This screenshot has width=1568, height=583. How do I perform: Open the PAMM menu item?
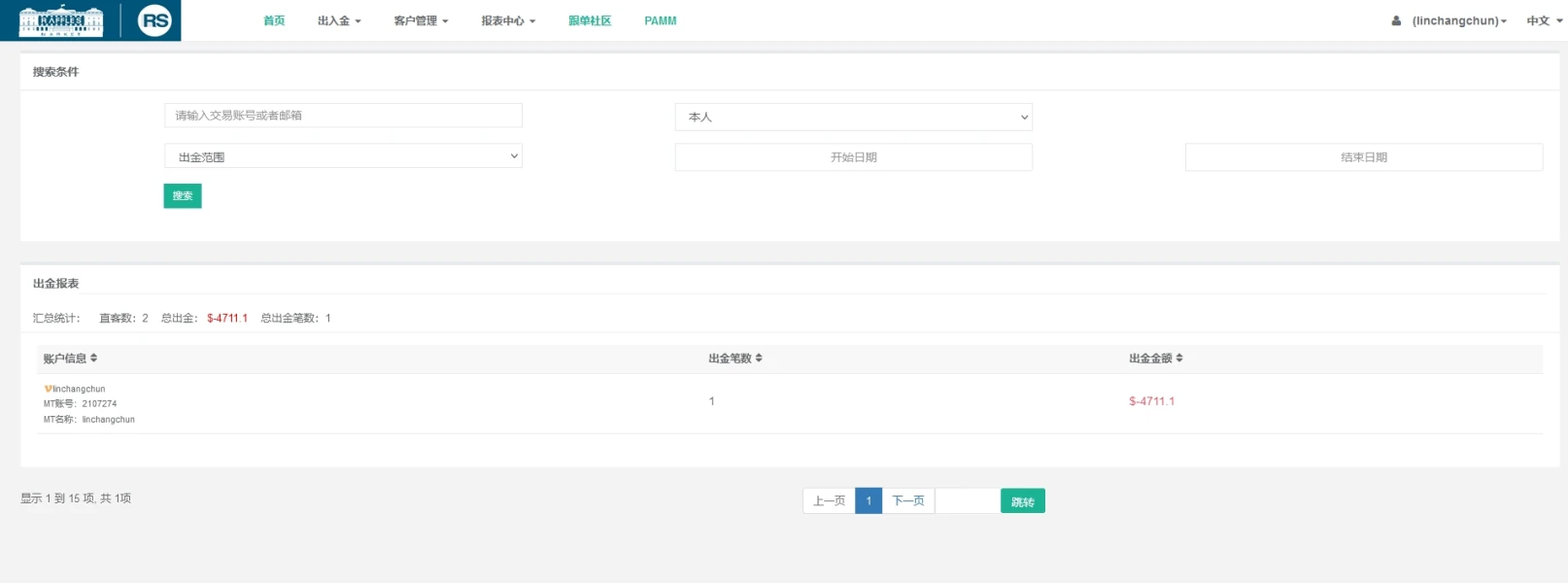click(660, 20)
